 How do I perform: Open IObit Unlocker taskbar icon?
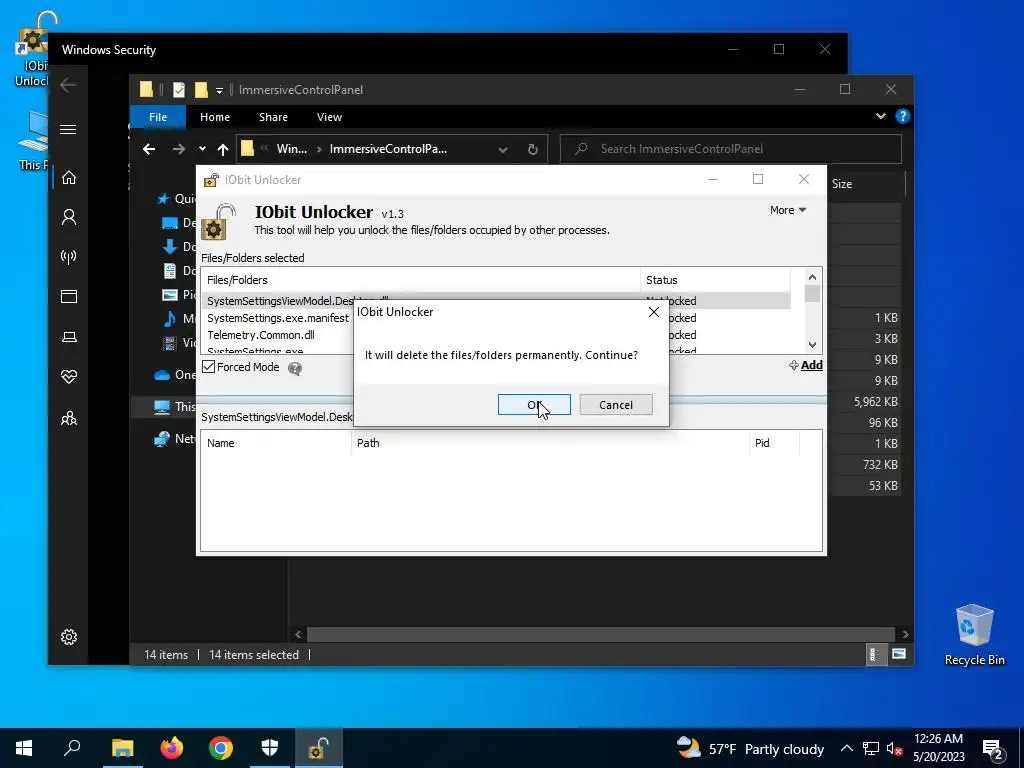pos(319,748)
